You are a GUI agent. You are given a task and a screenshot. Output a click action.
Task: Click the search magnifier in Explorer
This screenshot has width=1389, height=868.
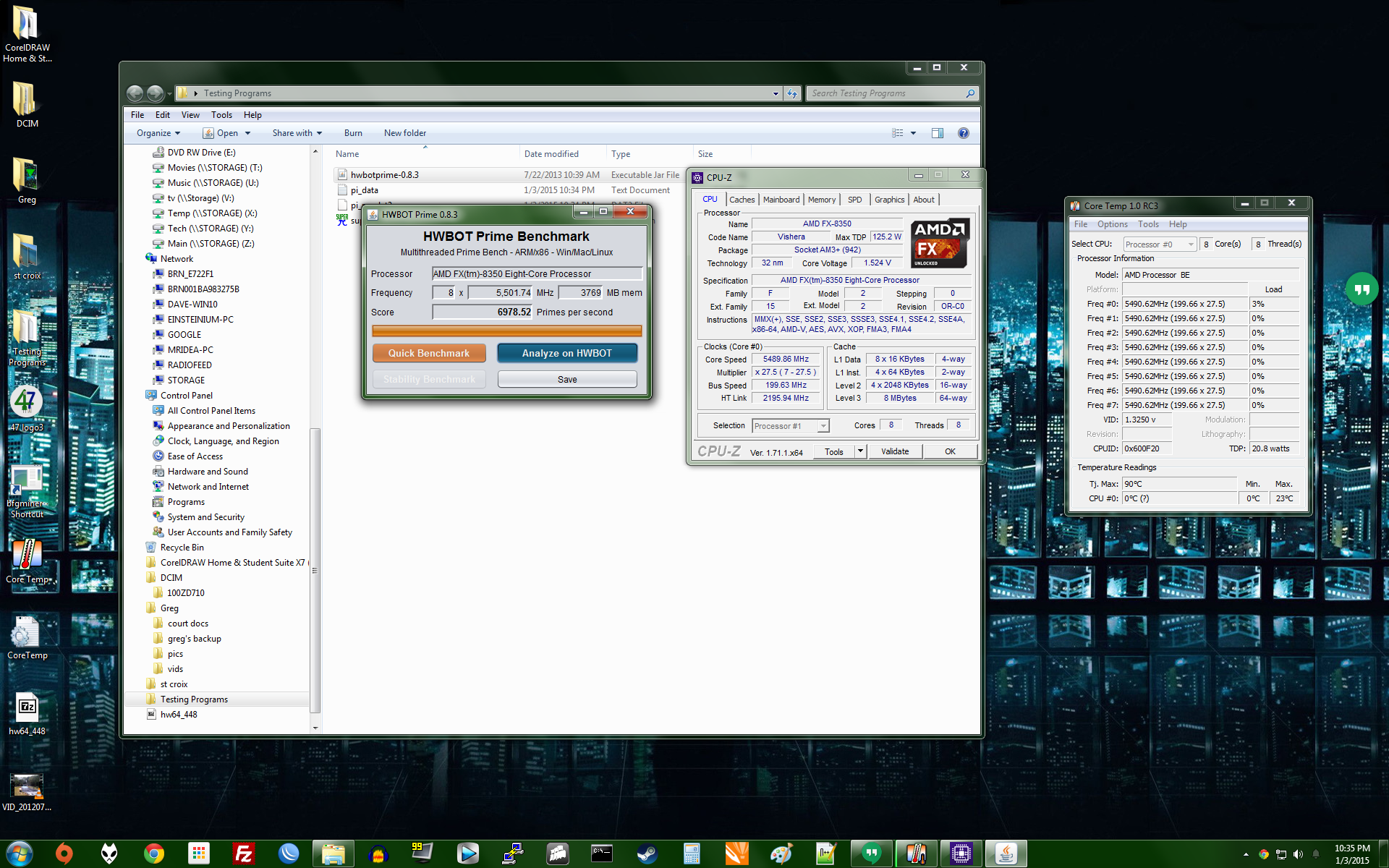click(970, 93)
